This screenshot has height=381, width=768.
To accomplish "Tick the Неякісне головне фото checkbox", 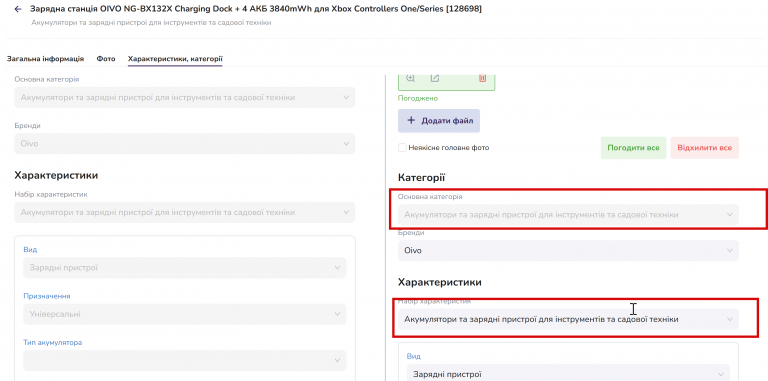I will 402,147.
